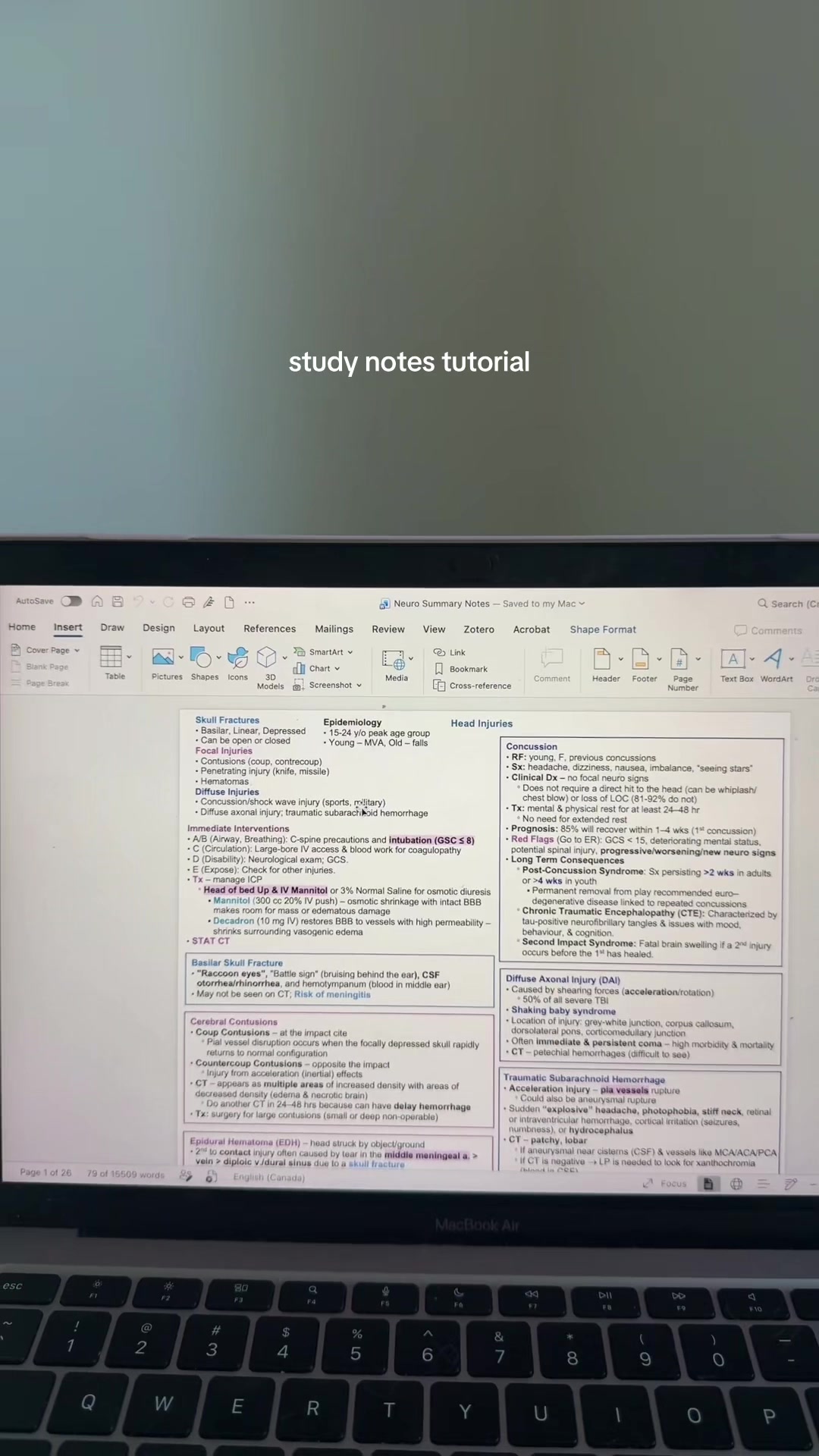Expand the WordArt dropdown arrow

(x=792, y=659)
